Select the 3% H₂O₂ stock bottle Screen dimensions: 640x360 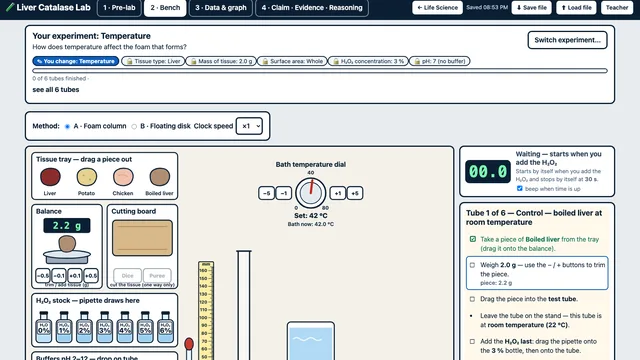(x=104, y=327)
